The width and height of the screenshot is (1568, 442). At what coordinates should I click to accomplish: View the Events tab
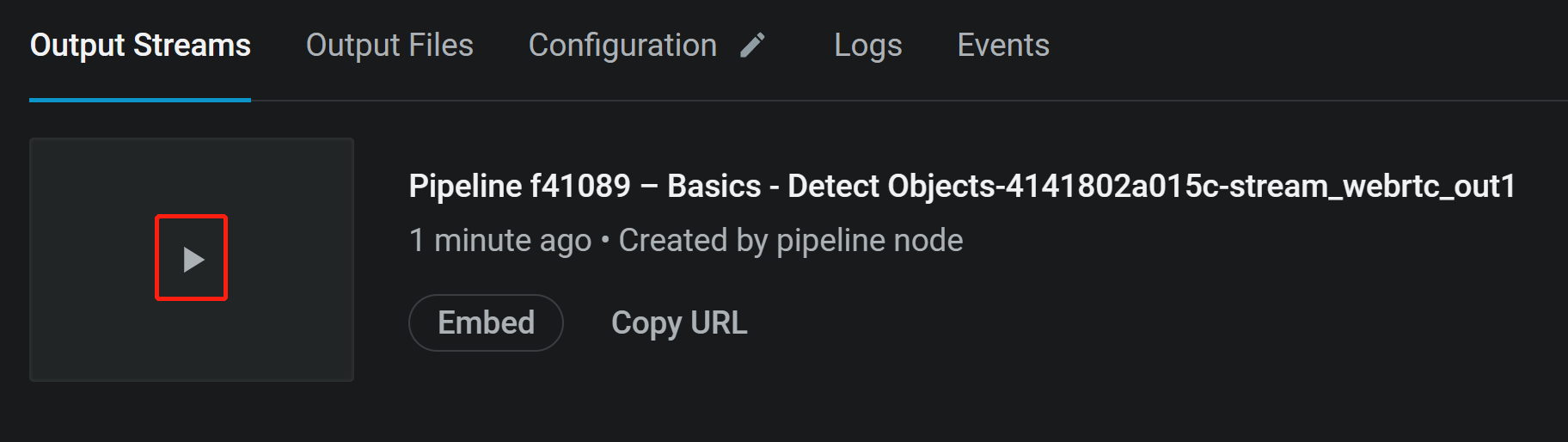(1003, 45)
